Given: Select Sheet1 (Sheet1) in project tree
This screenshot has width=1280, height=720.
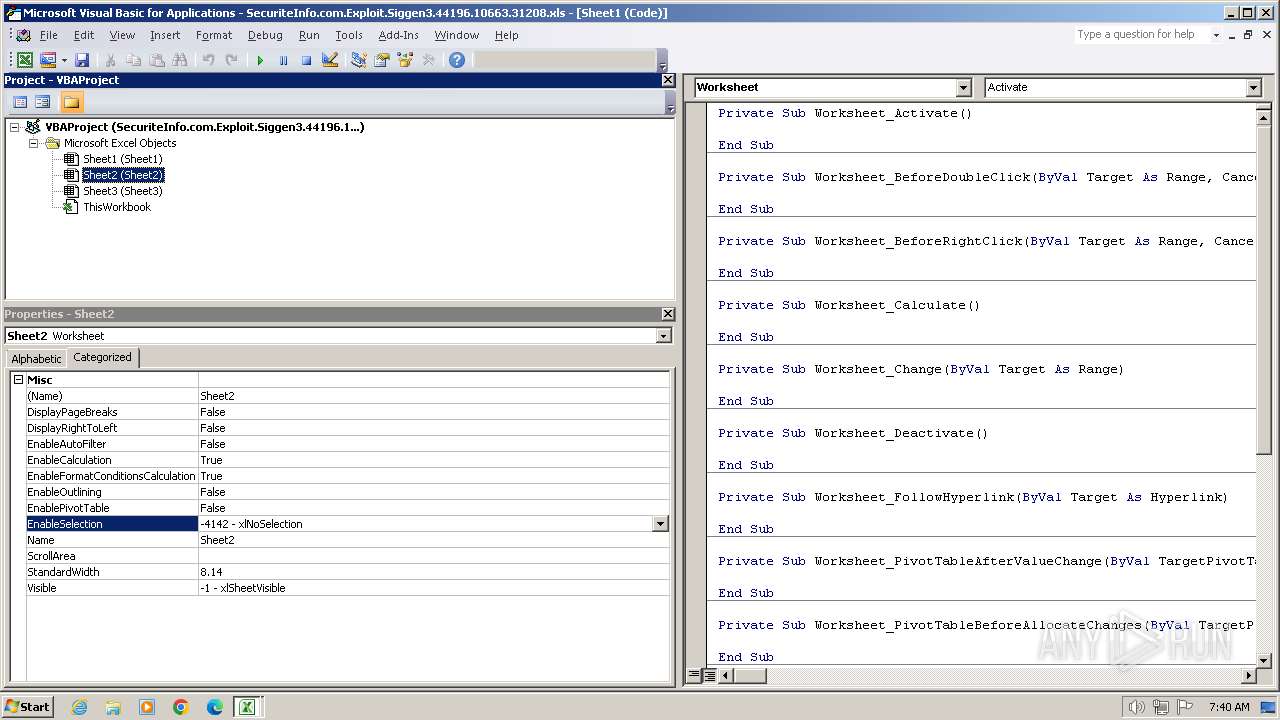Looking at the screenshot, I should (x=122, y=159).
